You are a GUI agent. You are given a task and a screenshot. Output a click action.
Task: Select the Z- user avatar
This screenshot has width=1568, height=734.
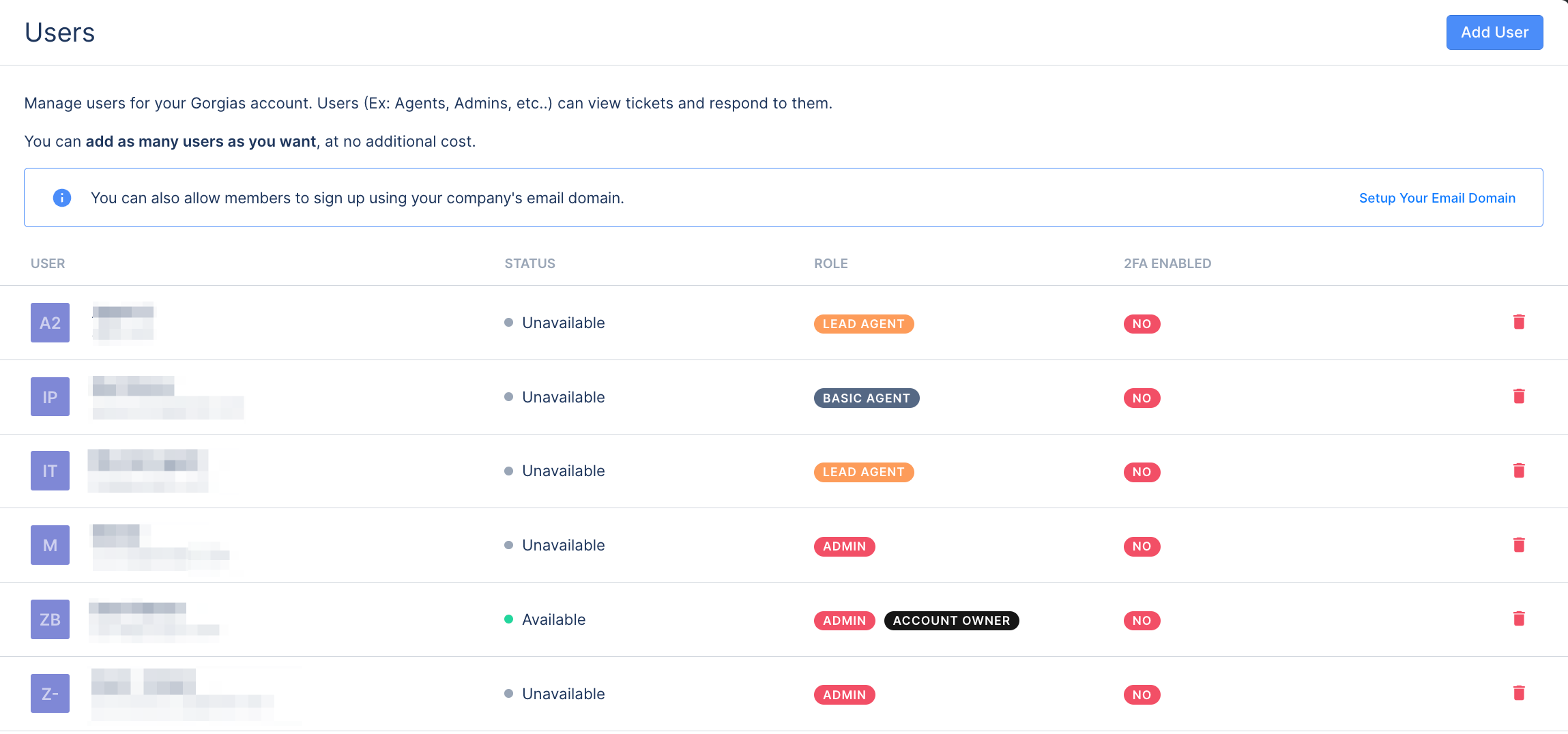(50, 694)
